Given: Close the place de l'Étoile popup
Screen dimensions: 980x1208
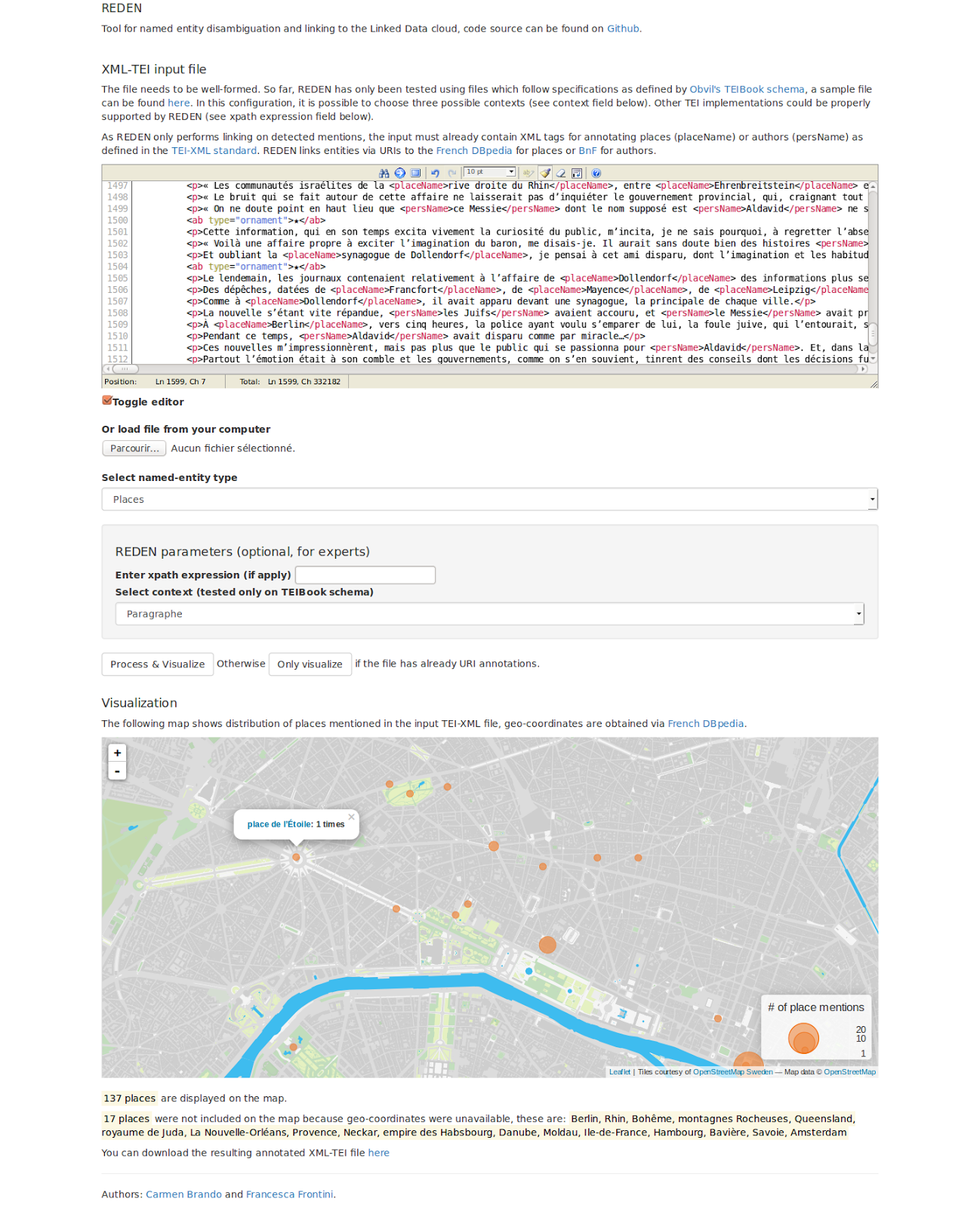Looking at the screenshot, I should point(351,817).
